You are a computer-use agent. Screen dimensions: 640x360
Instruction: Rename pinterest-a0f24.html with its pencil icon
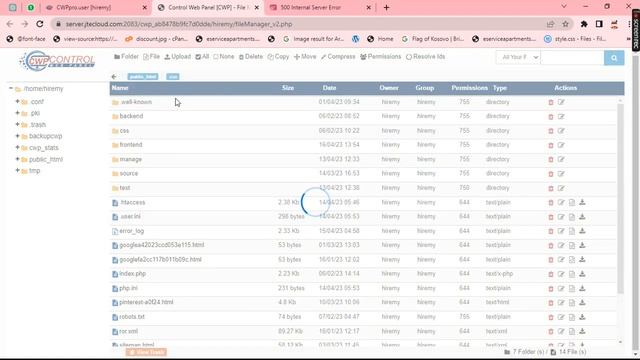561,303
